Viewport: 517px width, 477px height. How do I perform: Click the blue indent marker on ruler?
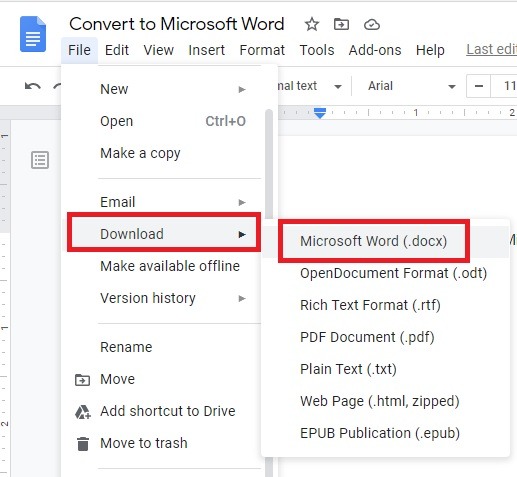point(320,113)
